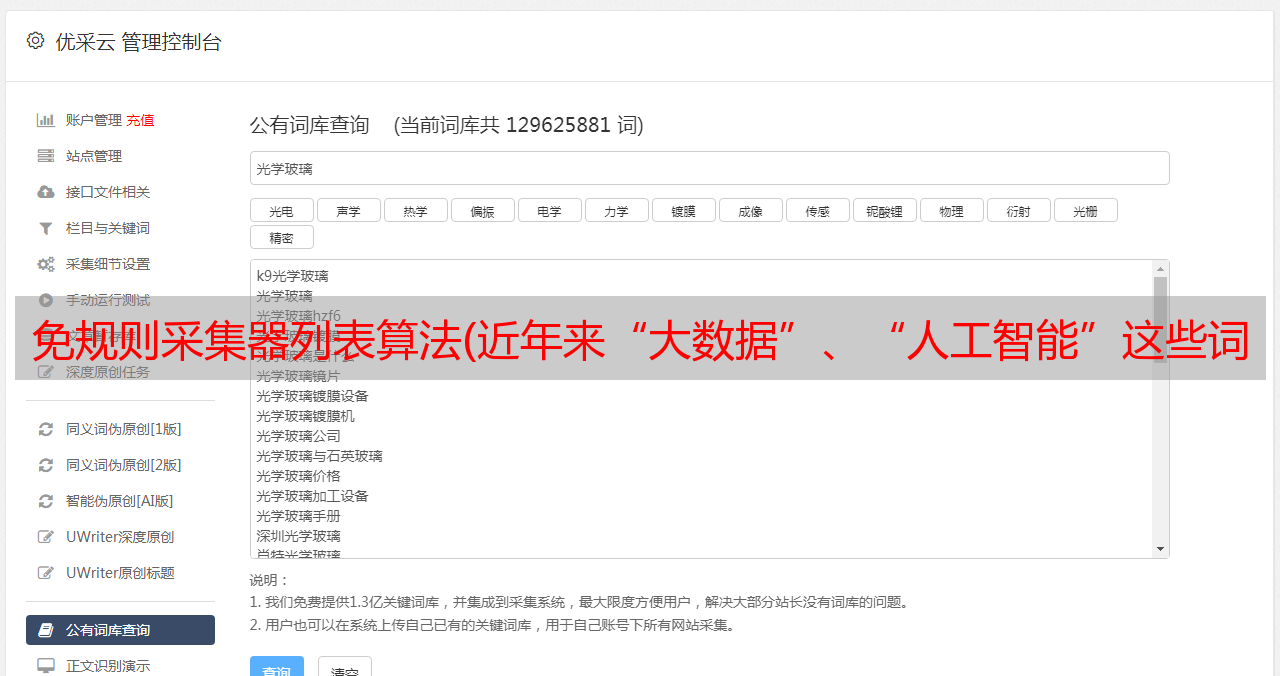Select the 物理 keyword tag
This screenshot has height=676, width=1280.
pos(951,210)
